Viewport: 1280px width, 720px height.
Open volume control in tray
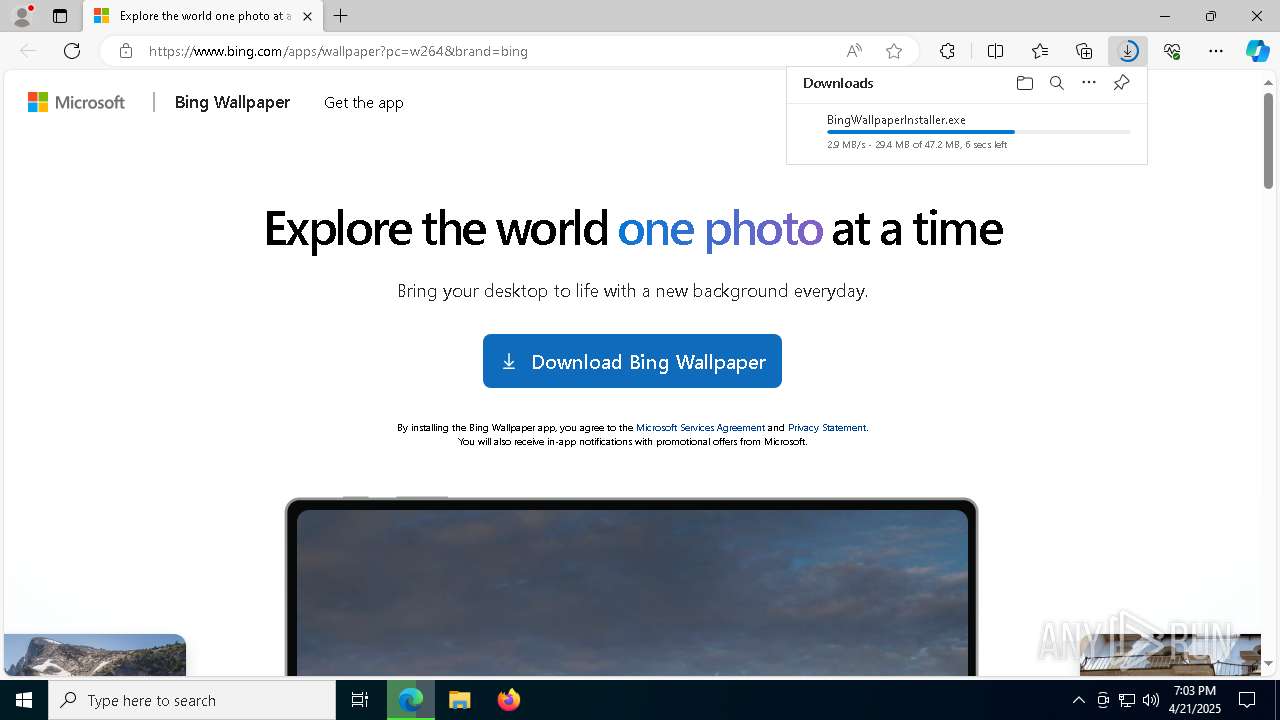(1151, 700)
